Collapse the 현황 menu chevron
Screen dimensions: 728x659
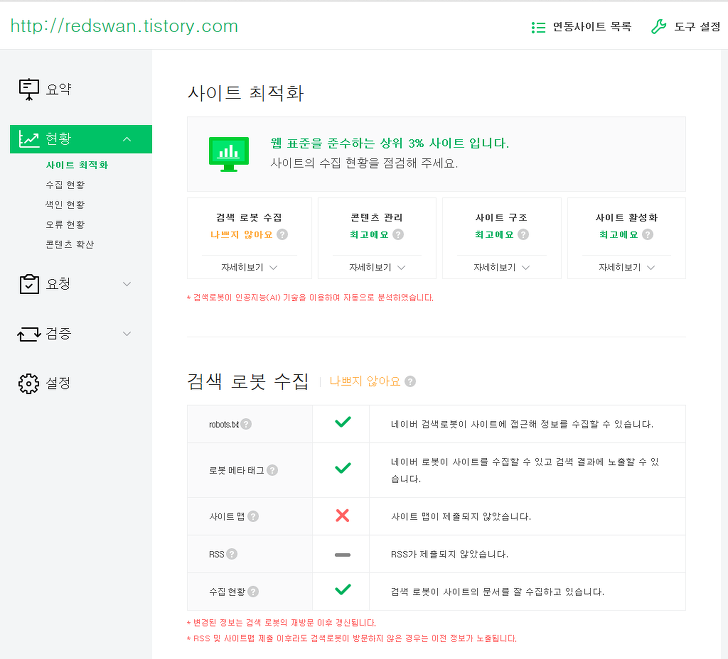pyautogui.click(x=127, y=139)
